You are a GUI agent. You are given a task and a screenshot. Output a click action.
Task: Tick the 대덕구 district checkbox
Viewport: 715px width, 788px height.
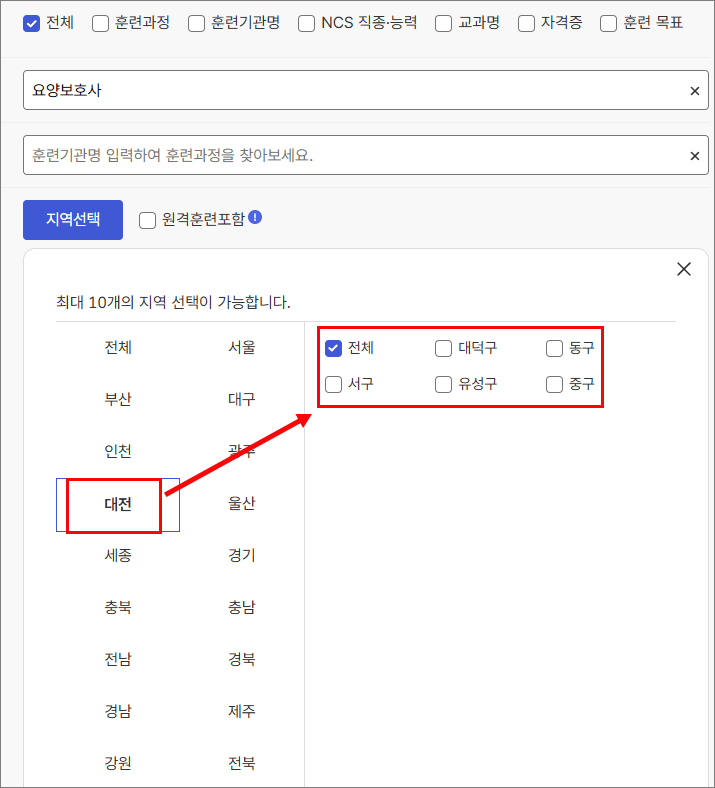click(444, 349)
